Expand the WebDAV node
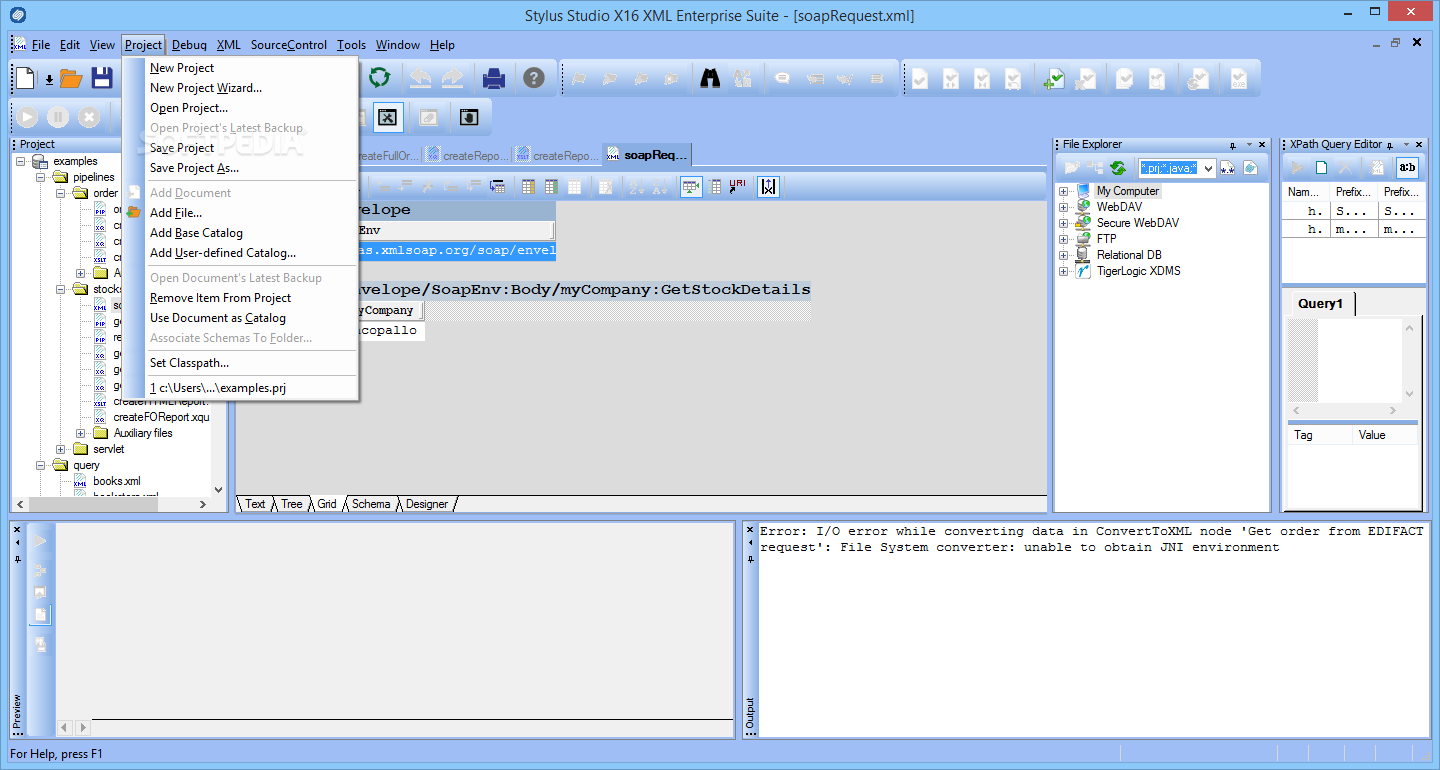The image size is (1440, 770). (1064, 207)
